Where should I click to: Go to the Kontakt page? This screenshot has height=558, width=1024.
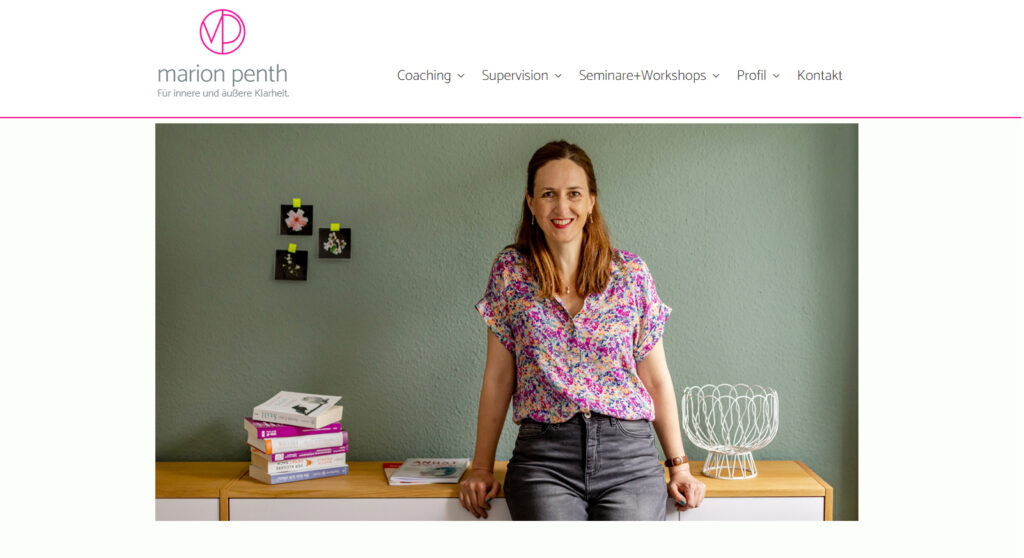[819, 76]
